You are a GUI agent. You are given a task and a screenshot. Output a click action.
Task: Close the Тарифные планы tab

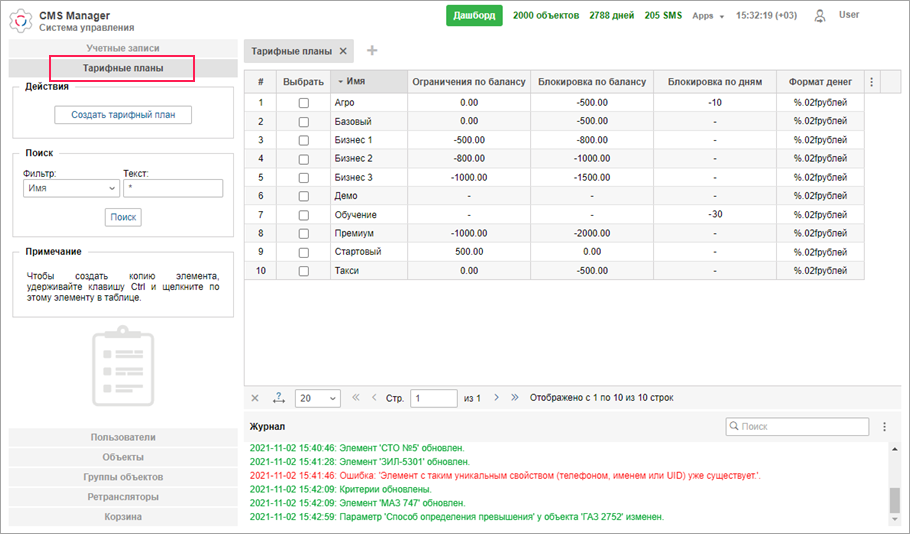[x=343, y=51]
